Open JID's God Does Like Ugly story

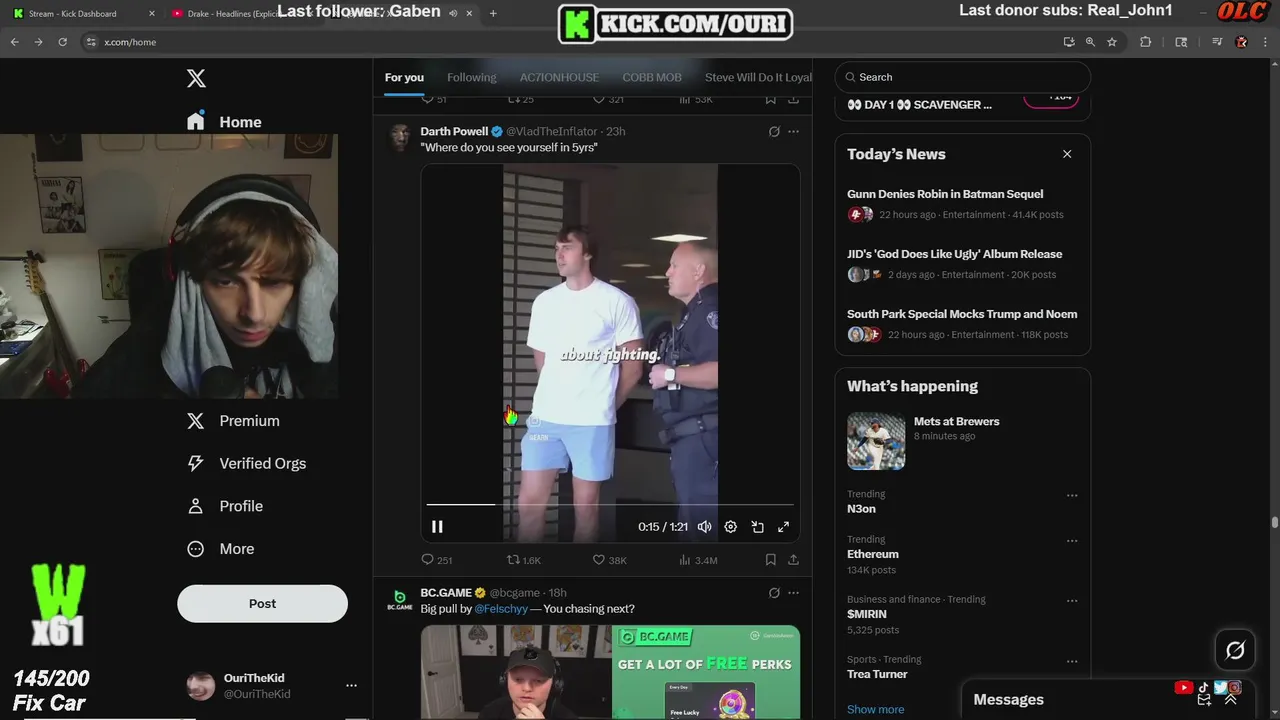954,254
